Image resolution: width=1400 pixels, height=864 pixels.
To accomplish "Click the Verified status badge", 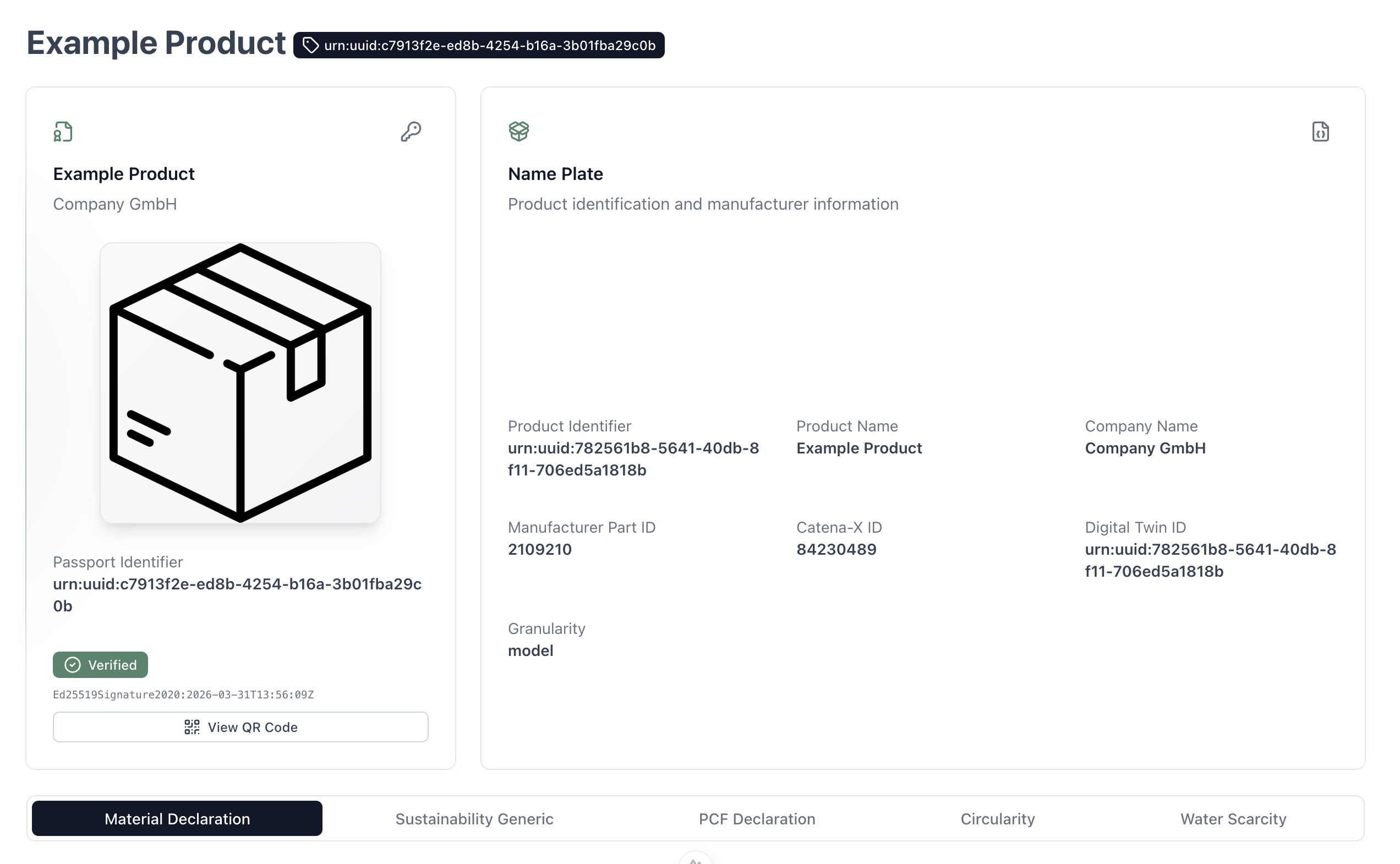I will [x=101, y=665].
